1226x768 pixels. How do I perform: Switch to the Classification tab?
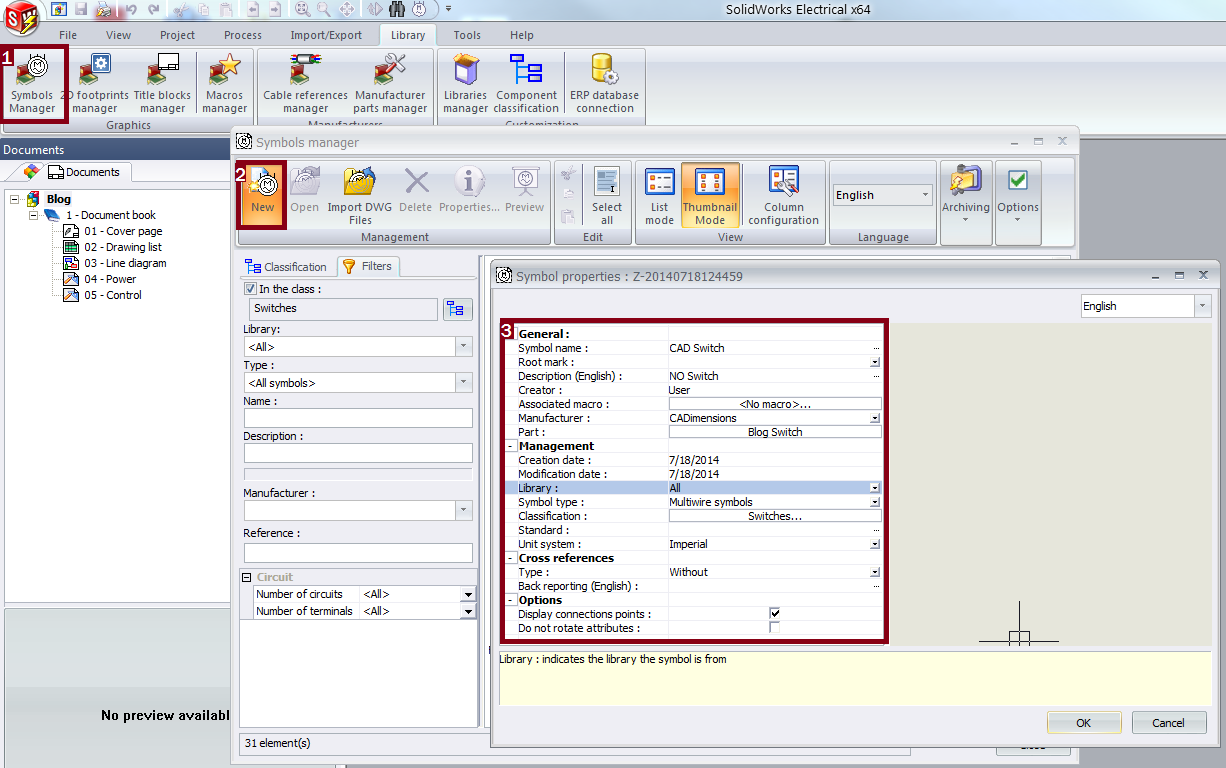[x=286, y=267]
